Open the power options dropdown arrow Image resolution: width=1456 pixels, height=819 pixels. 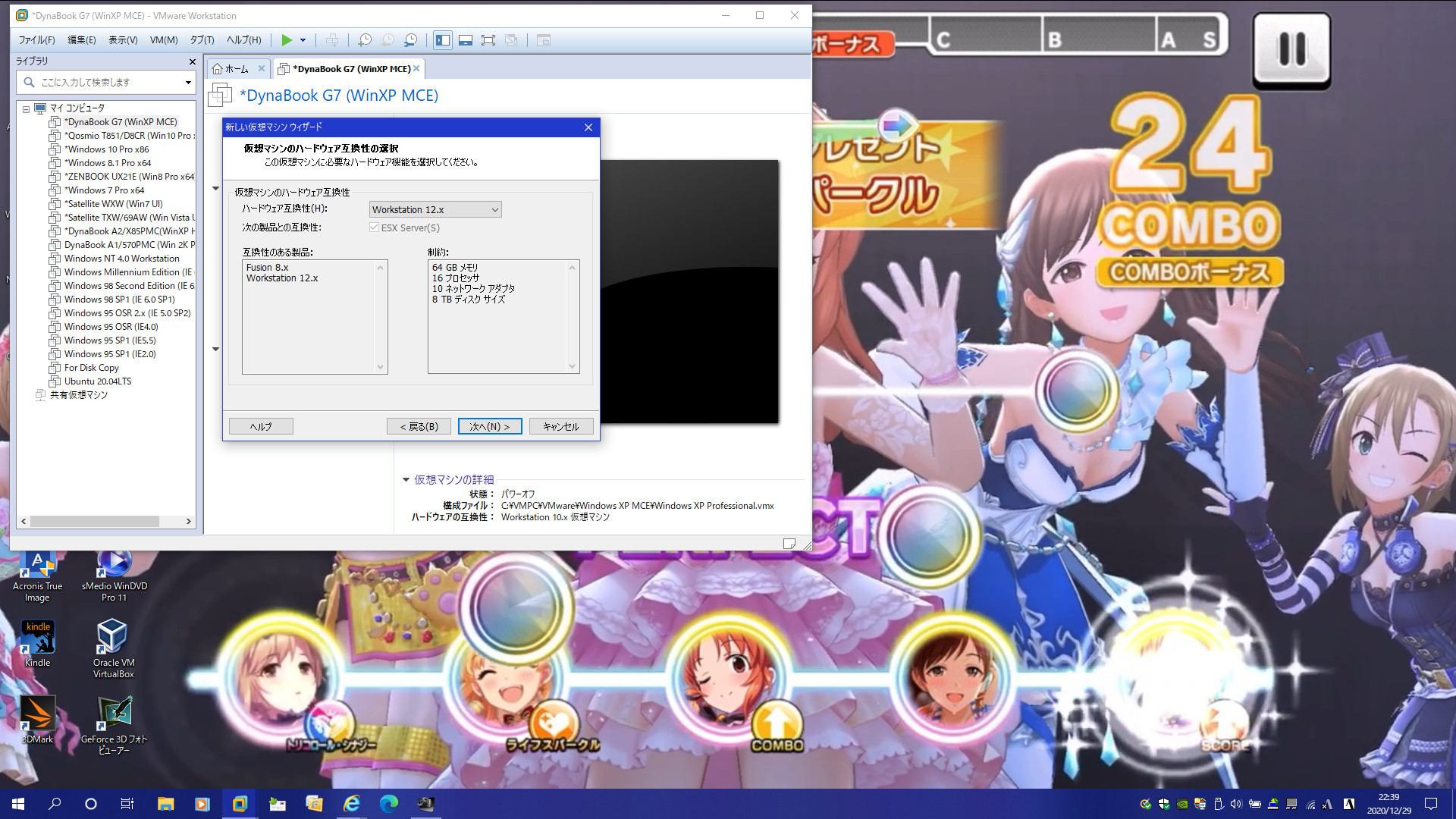coord(303,40)
